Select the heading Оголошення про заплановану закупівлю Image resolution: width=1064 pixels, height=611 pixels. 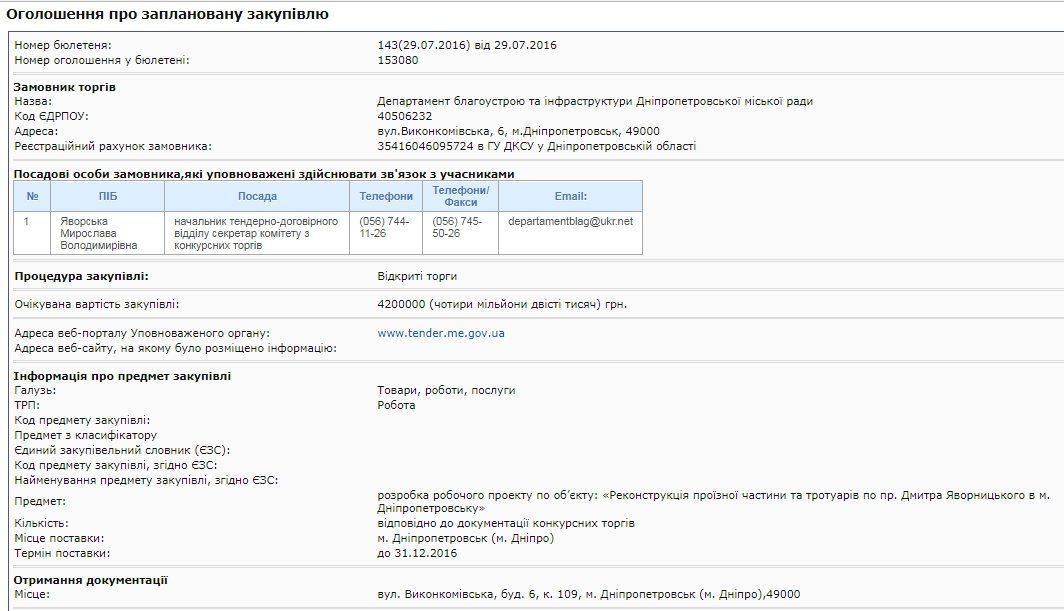[x=168, y=14]
